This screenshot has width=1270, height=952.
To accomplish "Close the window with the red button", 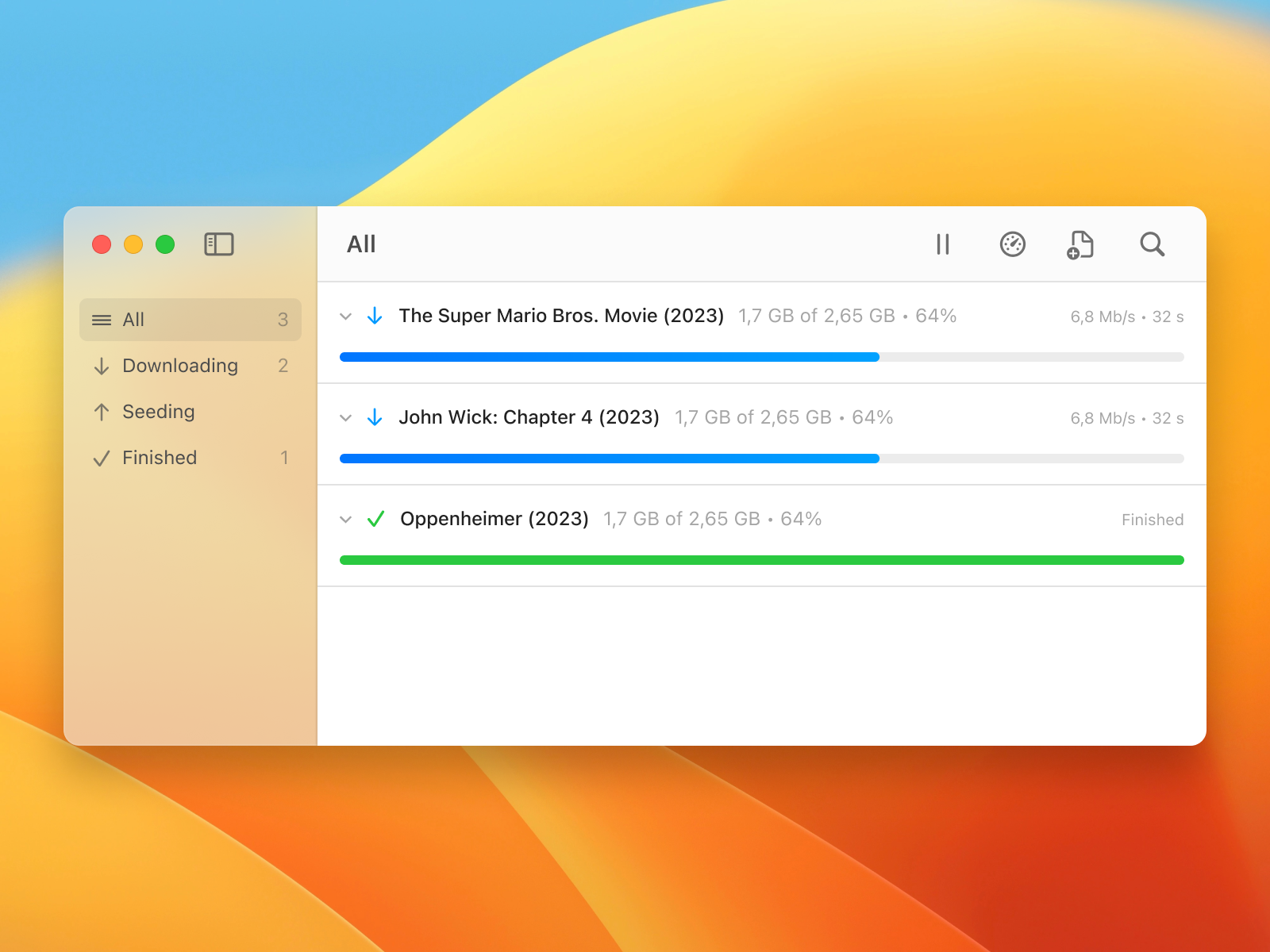I will (102, 244).
